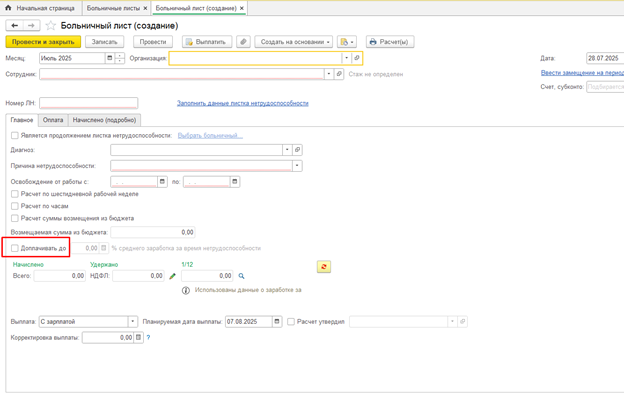Image resolution: width=624 pixels, height=393 pixels.
Task: Click info icon near earnings data note
Action: 185,290
